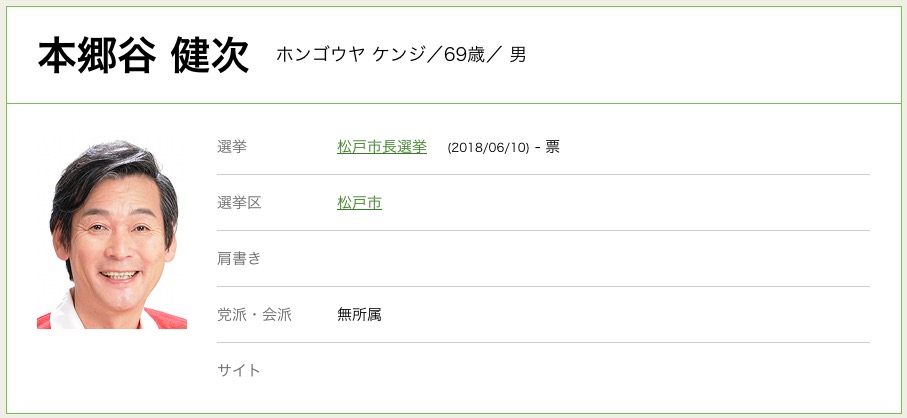Click the 69歳 age text
This screenshot has height=418, width=907.
tap(467, 55)
